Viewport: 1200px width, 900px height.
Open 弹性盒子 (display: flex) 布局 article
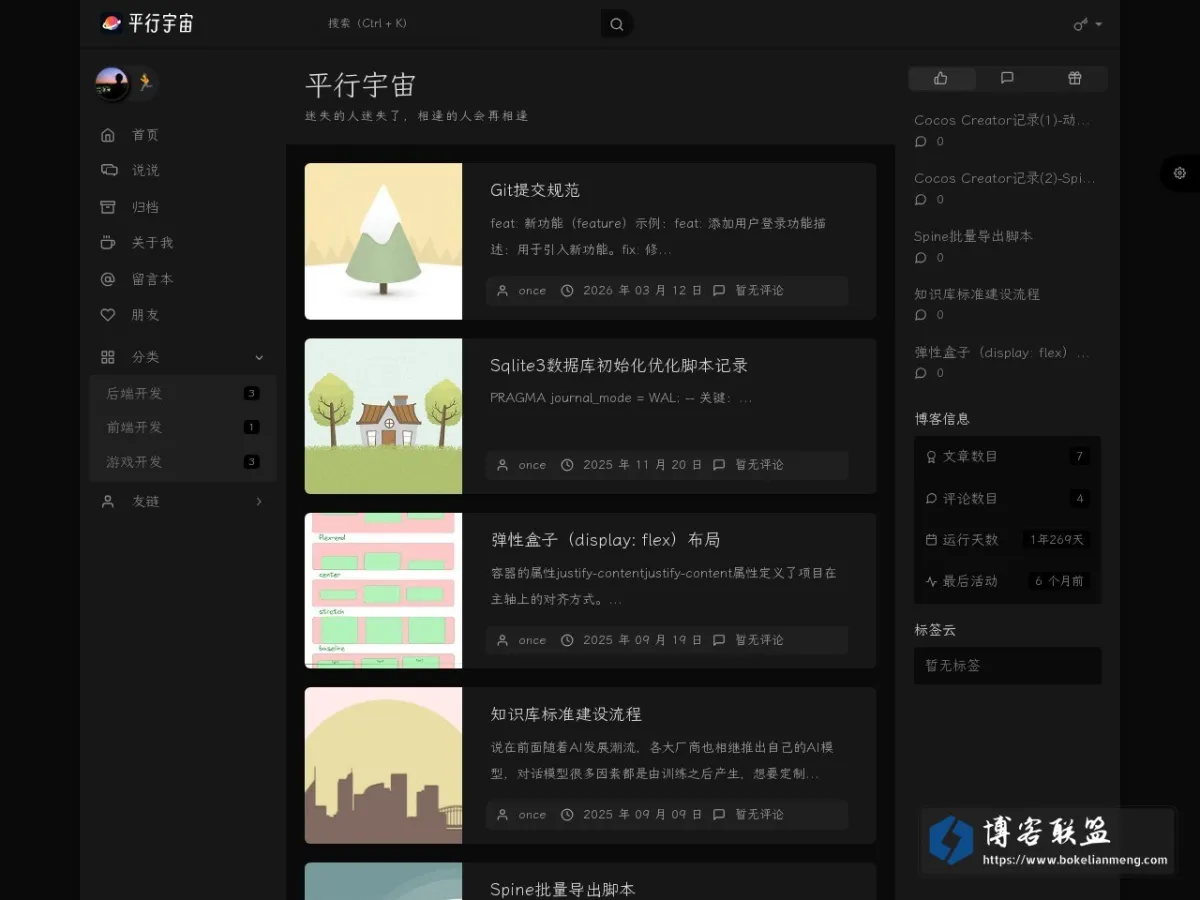[605, 540]
